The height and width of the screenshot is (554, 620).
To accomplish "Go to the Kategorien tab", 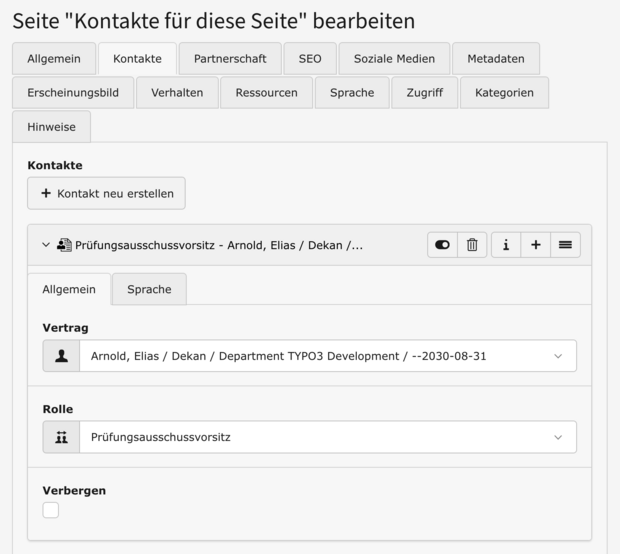I will click(x=504, y=93).
